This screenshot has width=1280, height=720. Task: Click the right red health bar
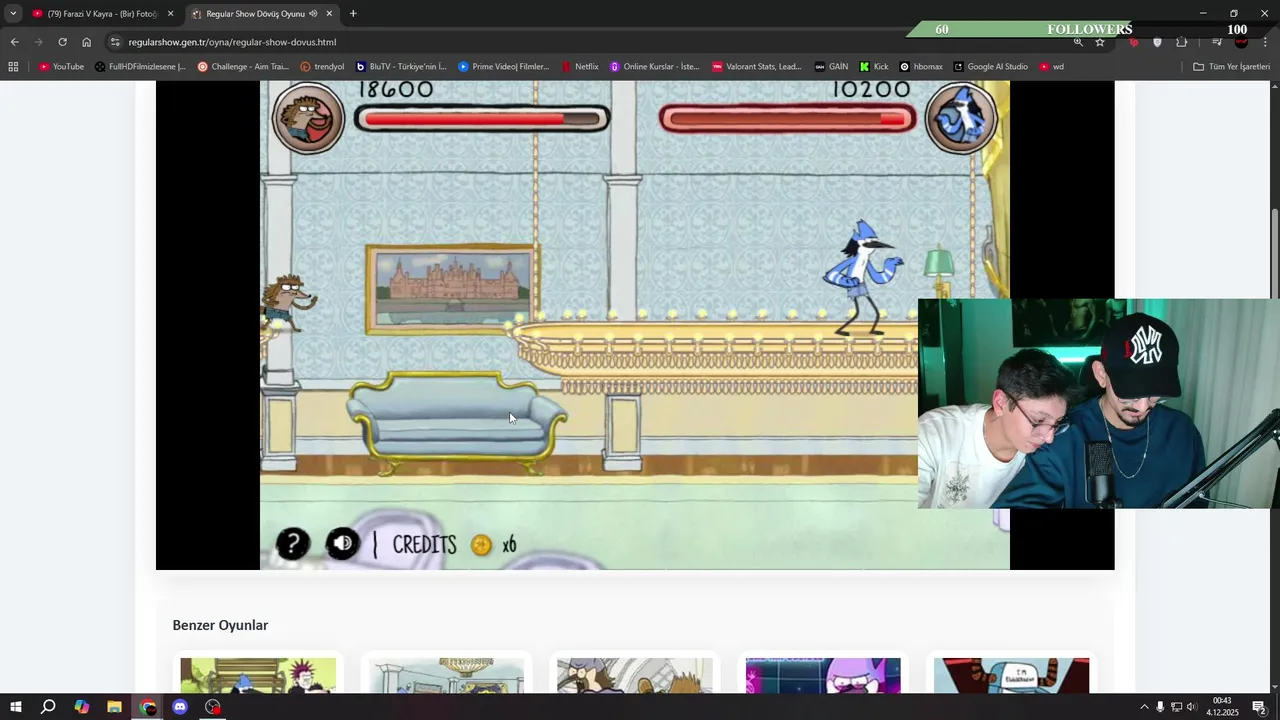click(x=788, y=119)
